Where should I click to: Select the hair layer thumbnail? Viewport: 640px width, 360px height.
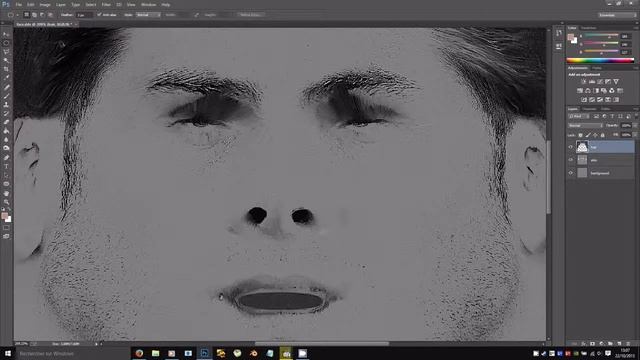[x=582, y=147]
